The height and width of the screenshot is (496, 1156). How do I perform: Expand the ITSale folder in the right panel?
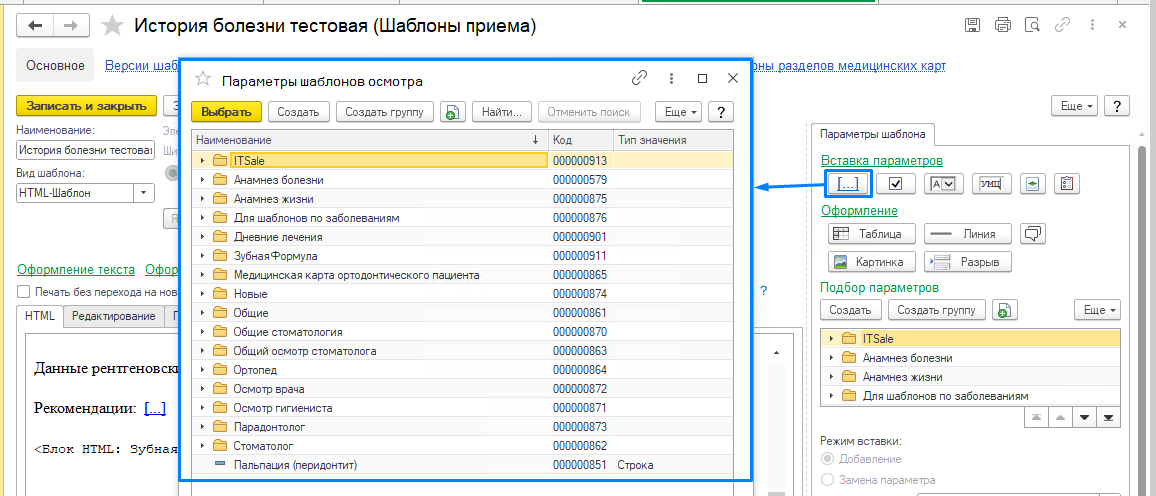click(832, 338)
